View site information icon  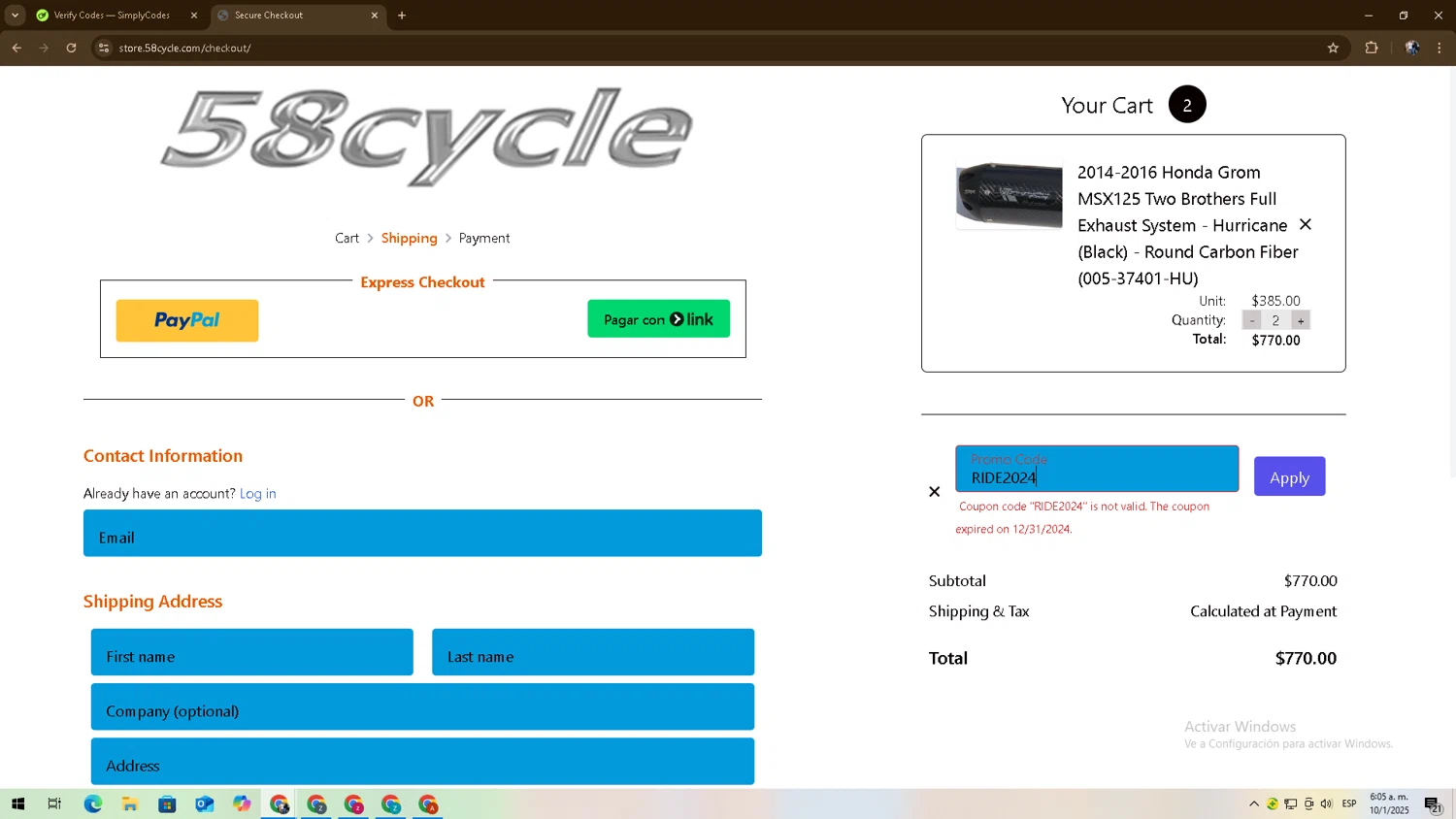[x=104, y=48]
